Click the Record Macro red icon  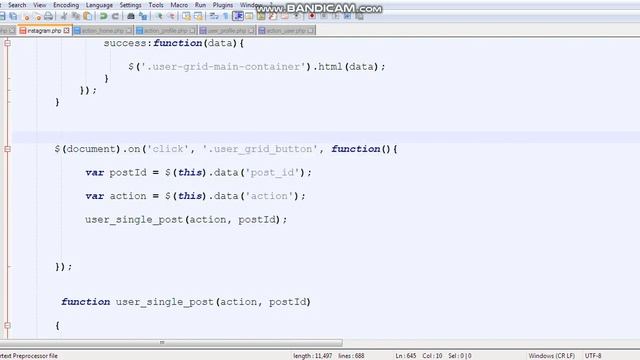point(312,16)
